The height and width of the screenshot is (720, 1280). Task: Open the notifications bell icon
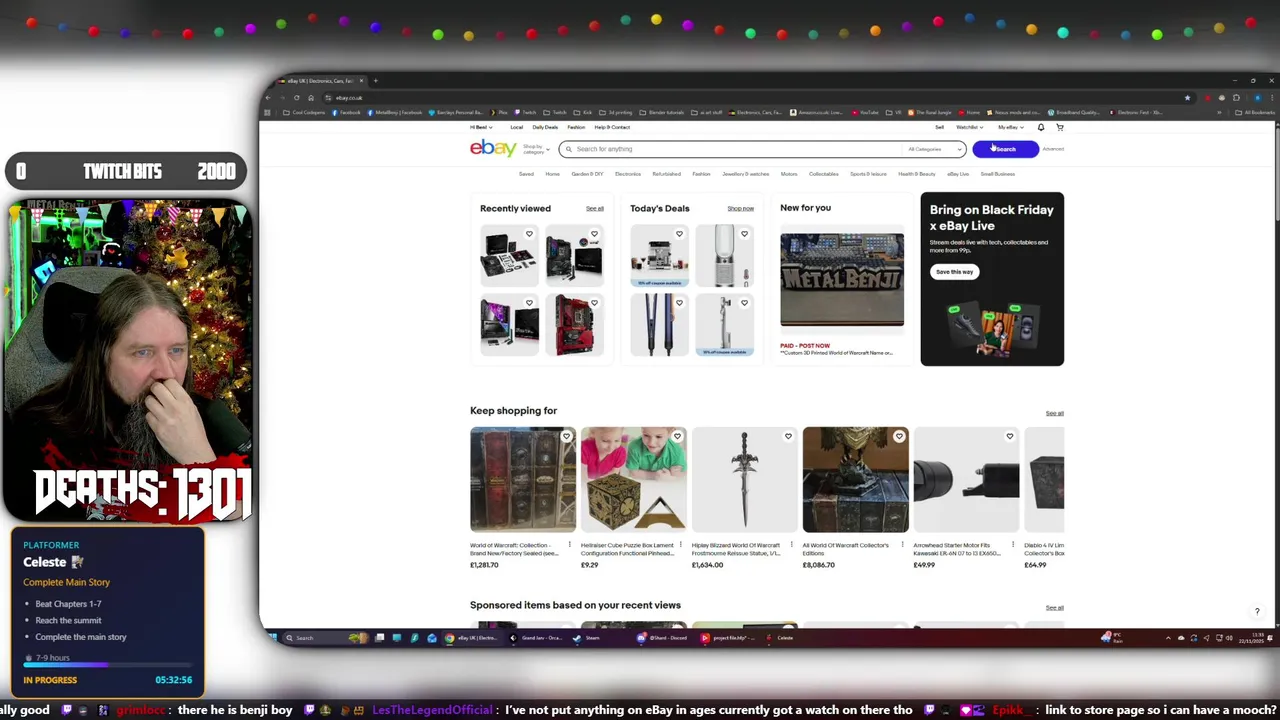[1040, 127]
